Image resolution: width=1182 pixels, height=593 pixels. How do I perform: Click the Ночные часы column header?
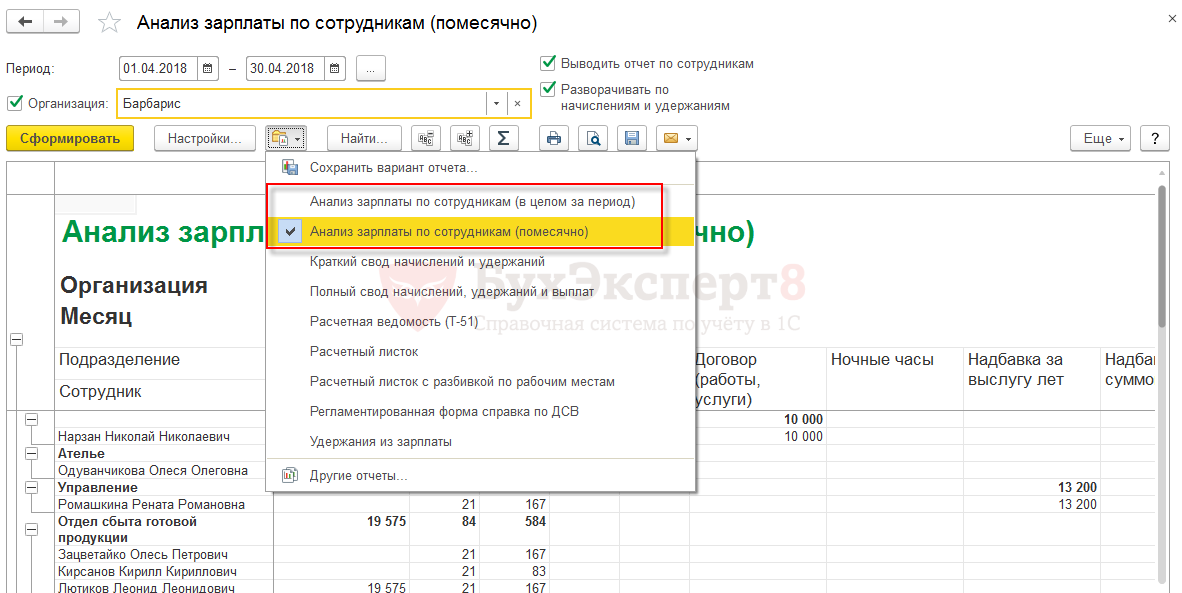(895, 379)
